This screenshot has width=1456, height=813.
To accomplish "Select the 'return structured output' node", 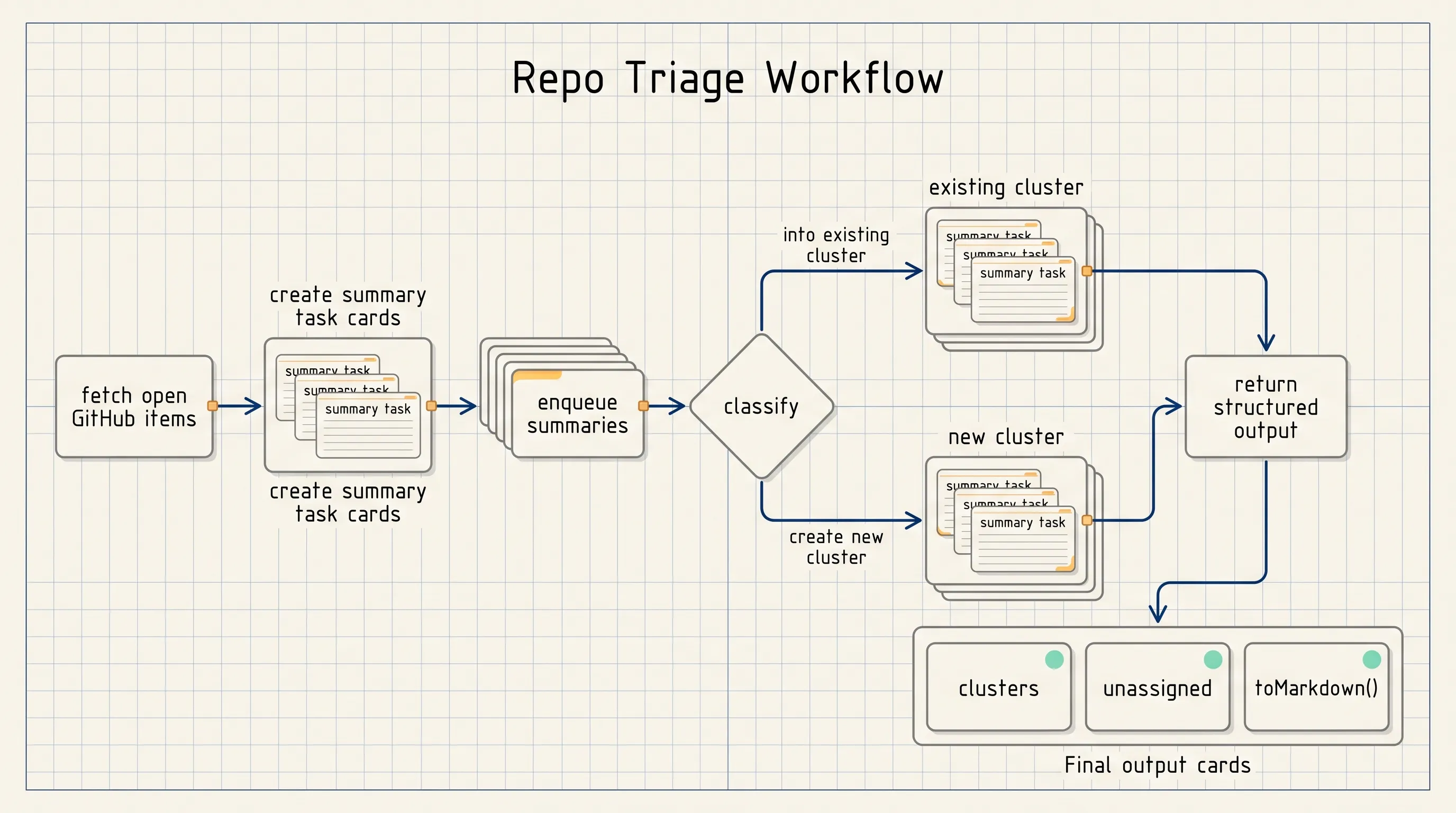I will [1266, 406].
